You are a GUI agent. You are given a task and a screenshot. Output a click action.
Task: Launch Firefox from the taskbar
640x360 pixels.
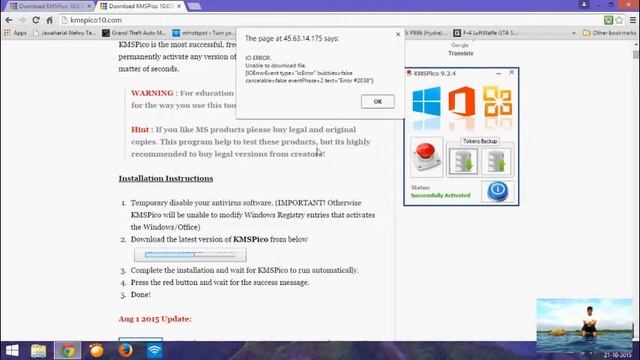pos(126,351)
